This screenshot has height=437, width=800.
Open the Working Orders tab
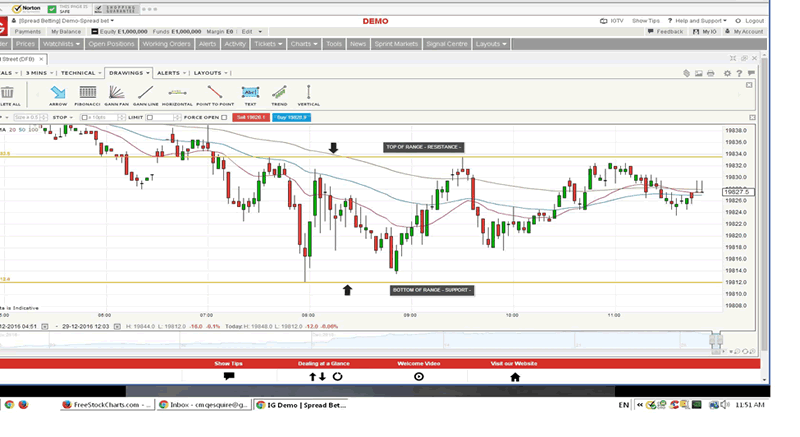(166, 44)
